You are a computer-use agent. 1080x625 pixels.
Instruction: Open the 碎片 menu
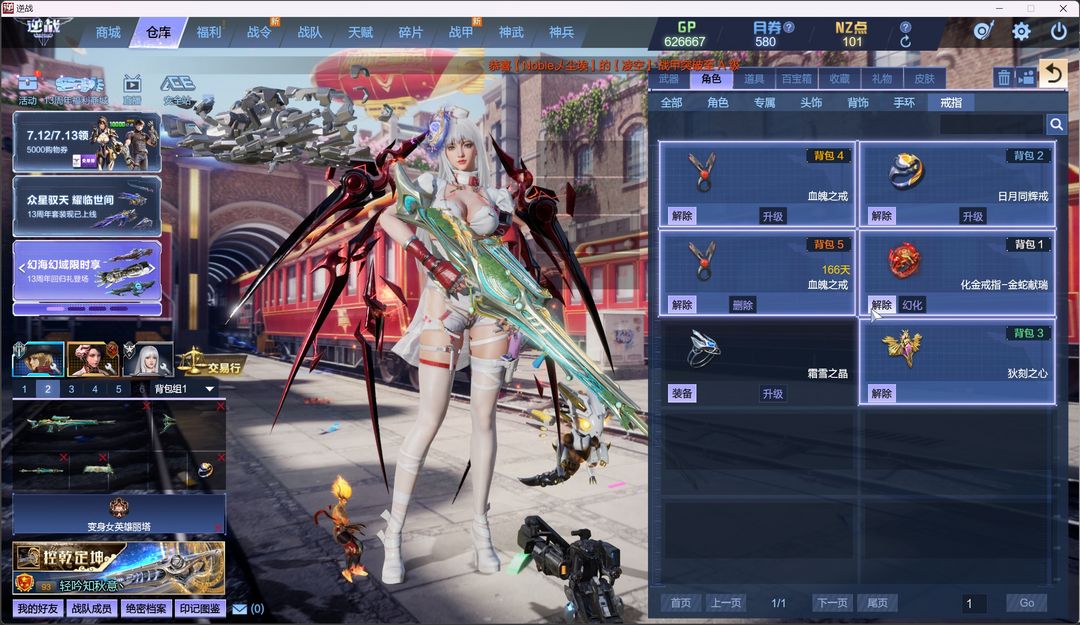click(x=411, y=32)
